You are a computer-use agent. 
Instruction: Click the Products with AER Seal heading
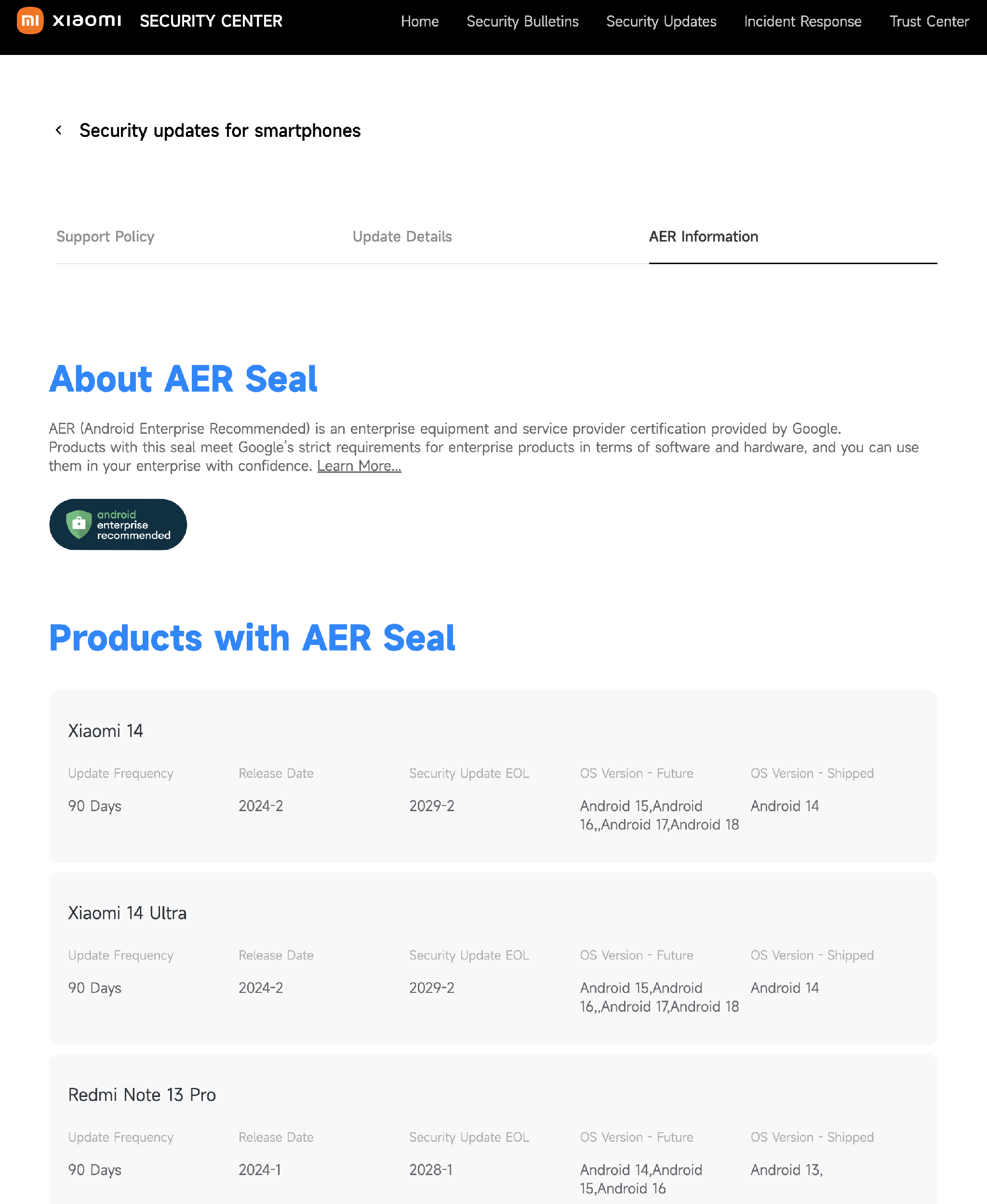coord(252,637)
